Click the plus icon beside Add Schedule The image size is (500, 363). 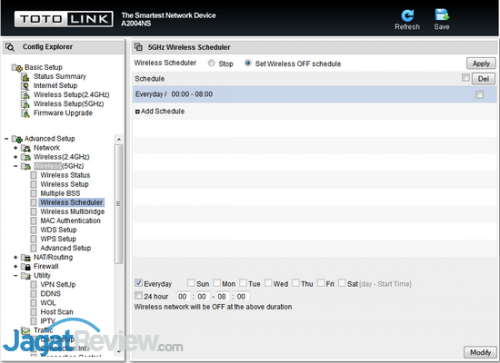[x=137, y=112]
